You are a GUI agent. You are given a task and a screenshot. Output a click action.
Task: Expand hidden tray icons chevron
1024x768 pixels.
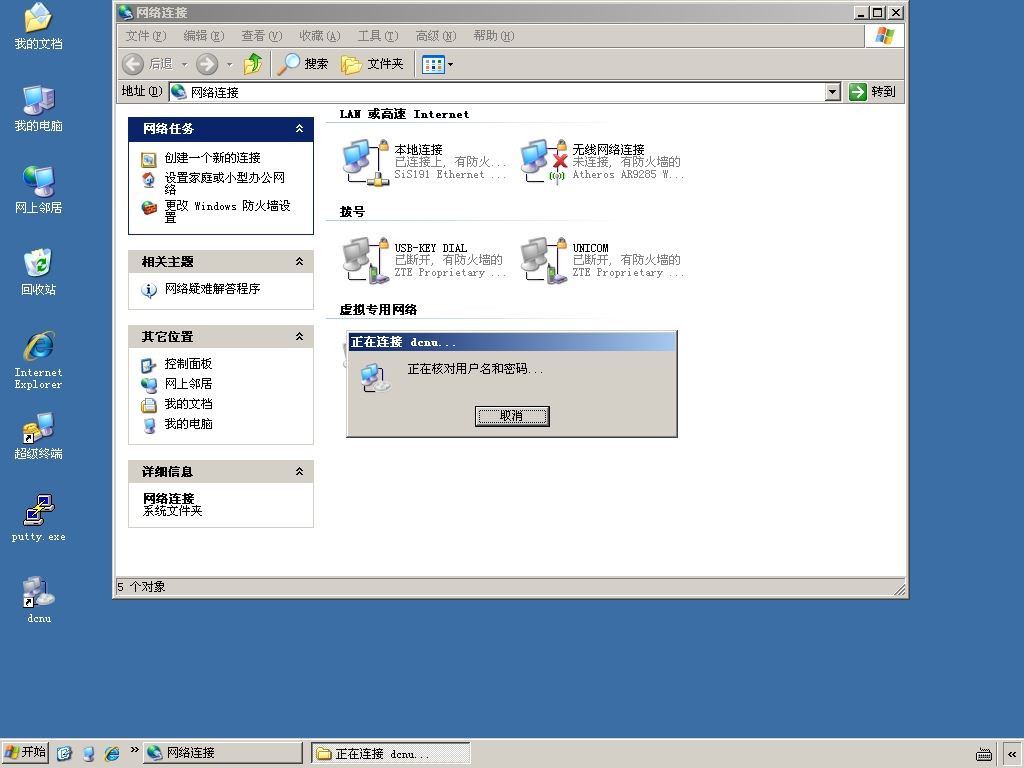[1012, 754]
